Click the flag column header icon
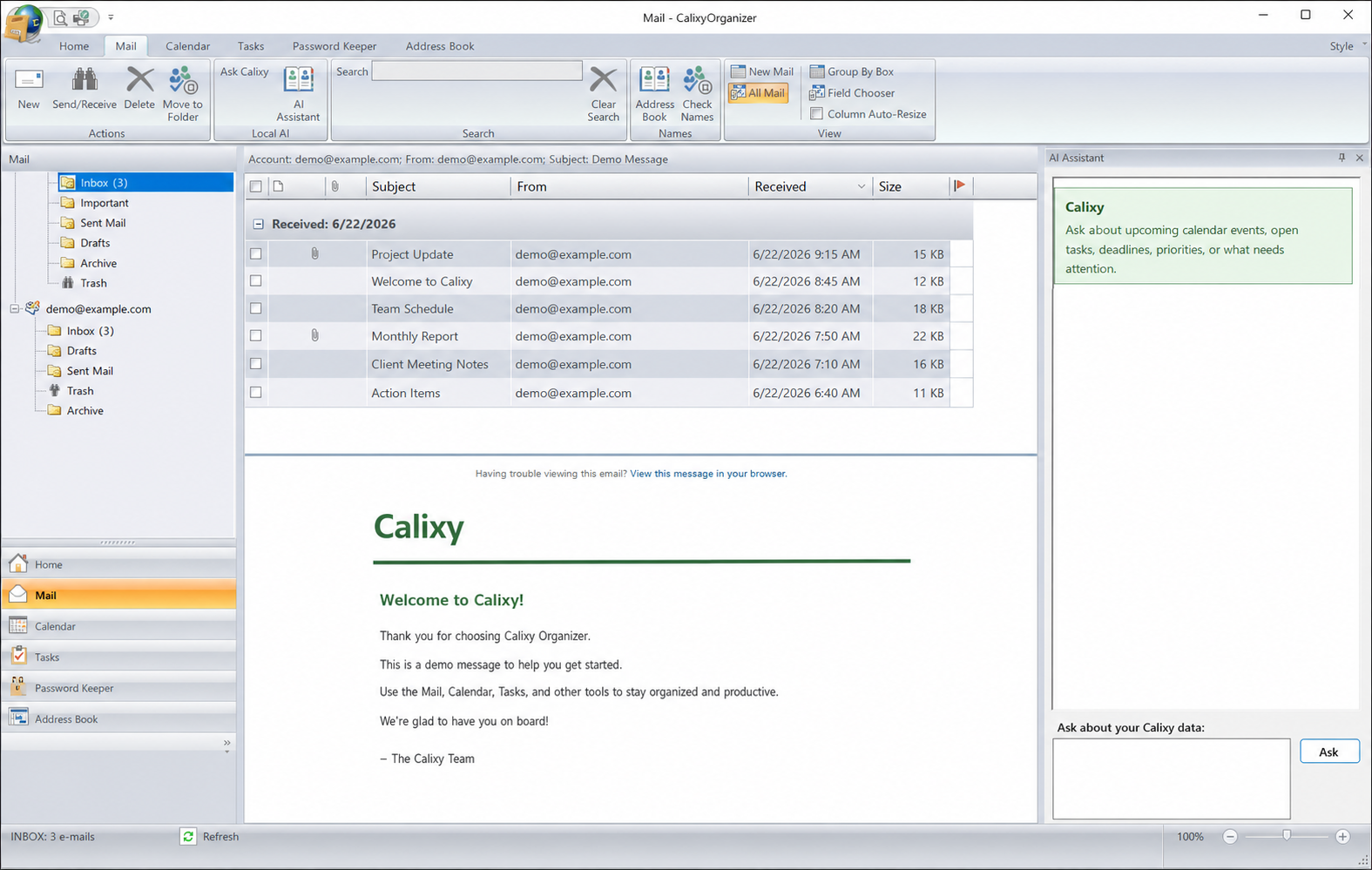 [x=960, y=185]
